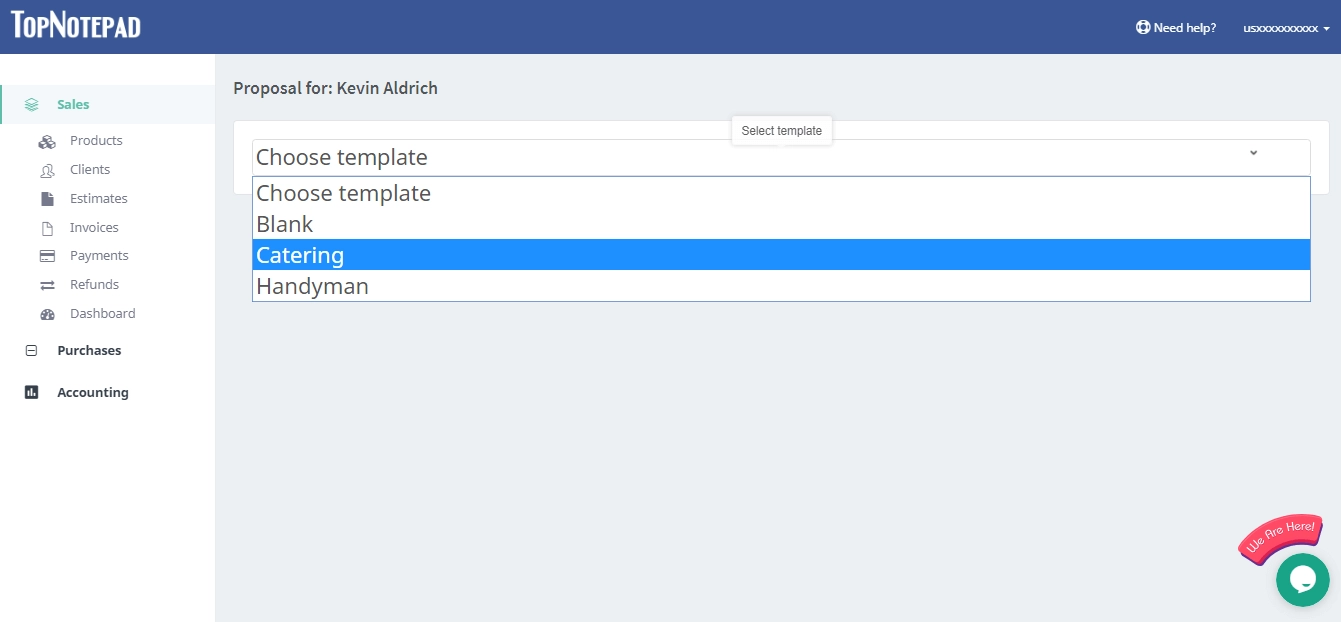Select the Estimates document icon
This screenshot has width=1341, height=622.
47,198
